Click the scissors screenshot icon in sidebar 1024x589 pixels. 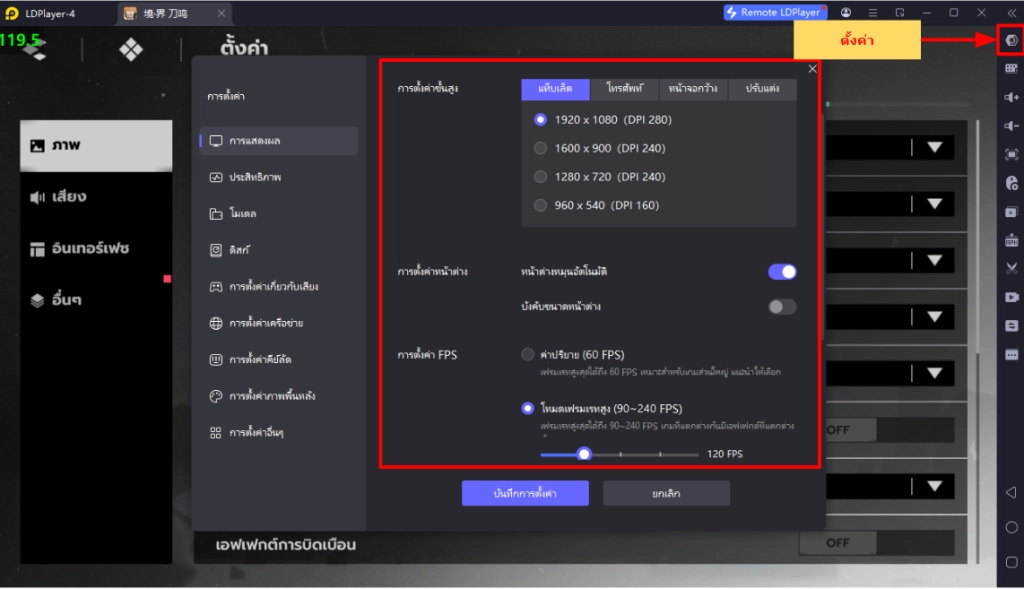(1011, 269)
